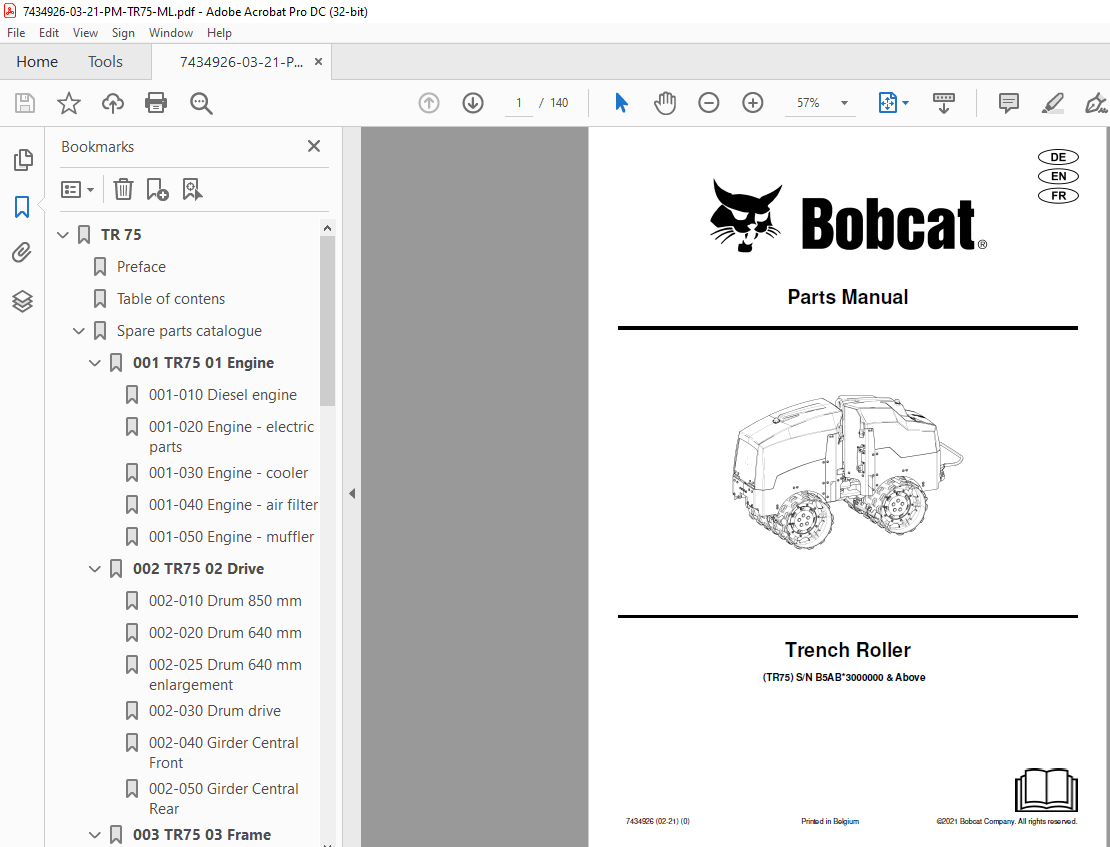Close the Bookmarks panel
The width and height of the screenshot is (1110, 847).
[x=314, y=146]
